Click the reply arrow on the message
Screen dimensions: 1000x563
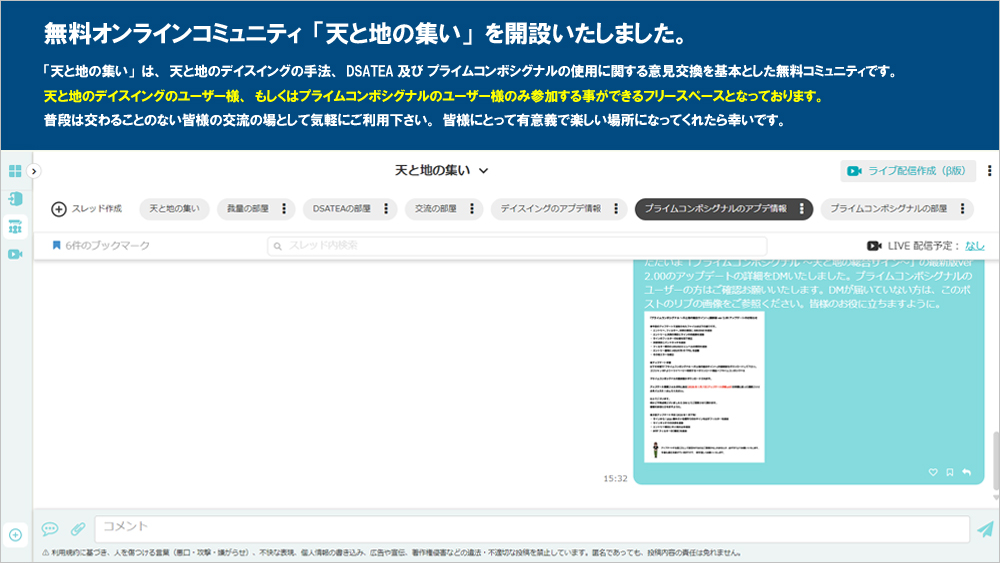[x=966, y=472]
